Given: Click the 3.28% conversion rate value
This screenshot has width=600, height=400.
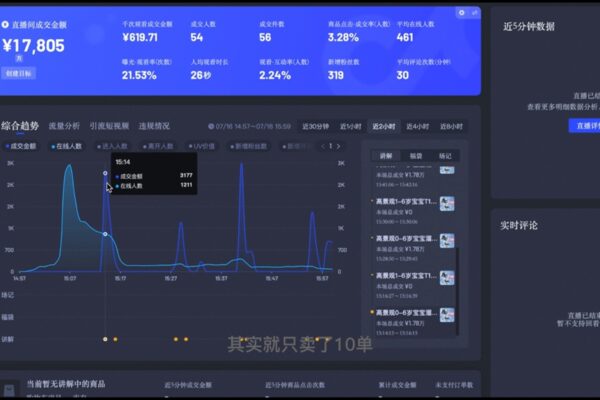Looking at the screenshot, I should (343, 38).
